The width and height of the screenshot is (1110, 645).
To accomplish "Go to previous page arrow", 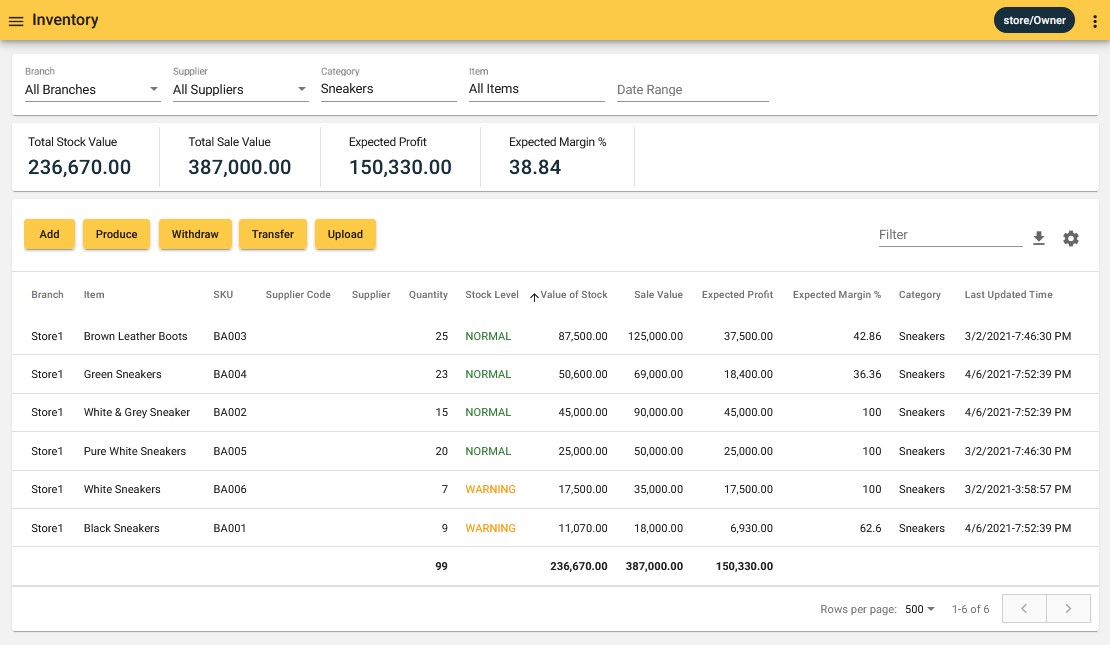I will pyautogui.click(x=1025, y=609).
